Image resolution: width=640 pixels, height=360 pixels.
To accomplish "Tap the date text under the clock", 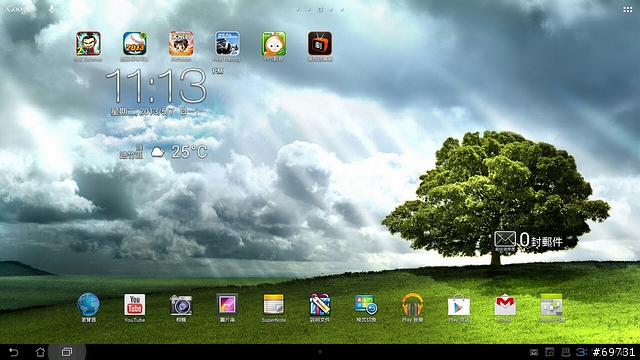I will point(142,111).
